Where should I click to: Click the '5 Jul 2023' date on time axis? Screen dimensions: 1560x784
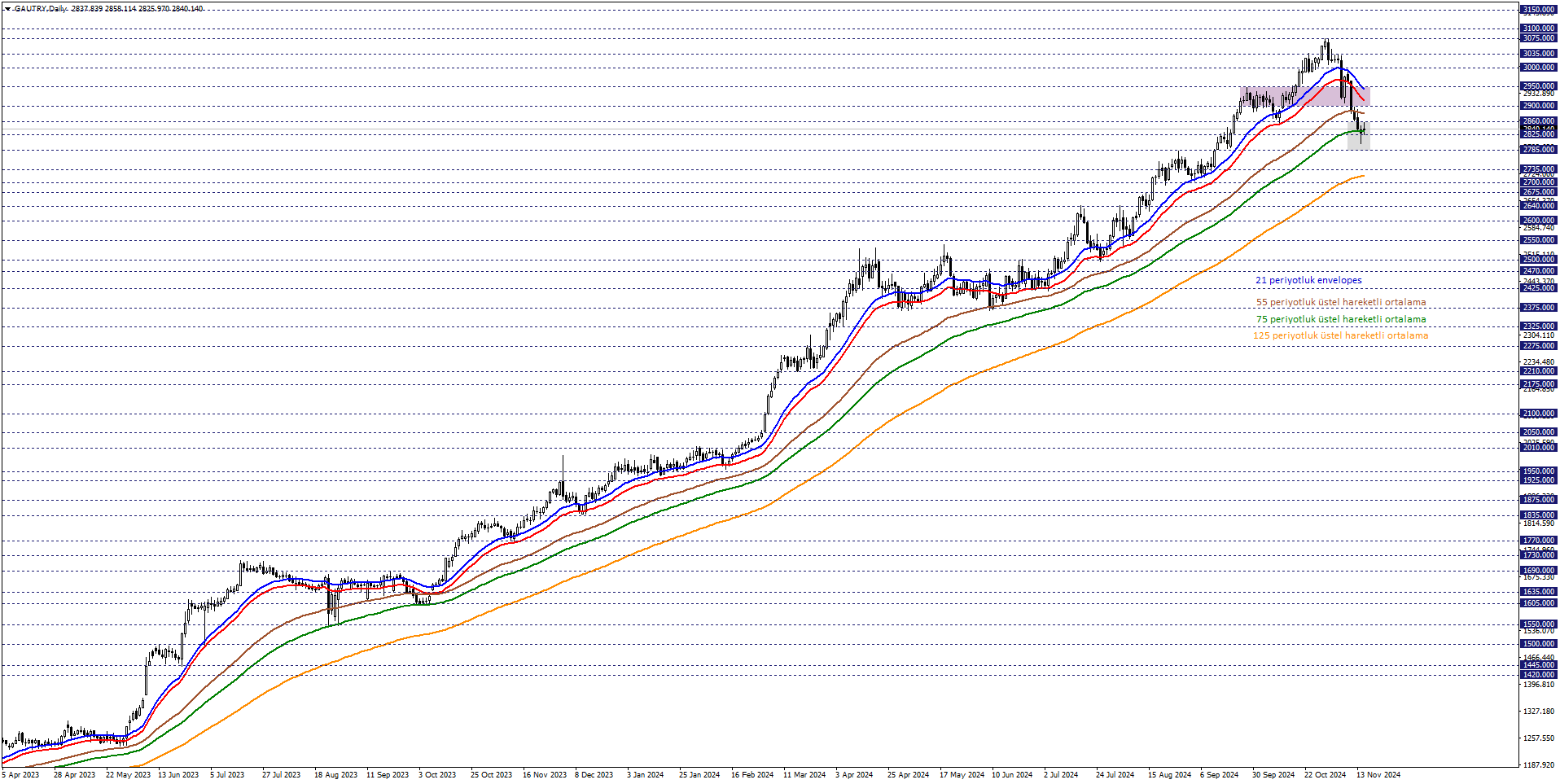click(227, 775)
